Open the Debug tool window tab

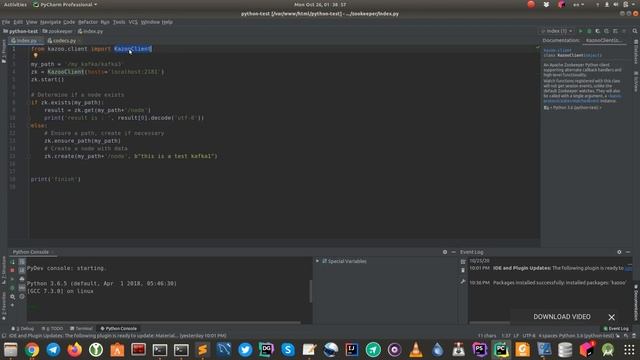[23, 328]
